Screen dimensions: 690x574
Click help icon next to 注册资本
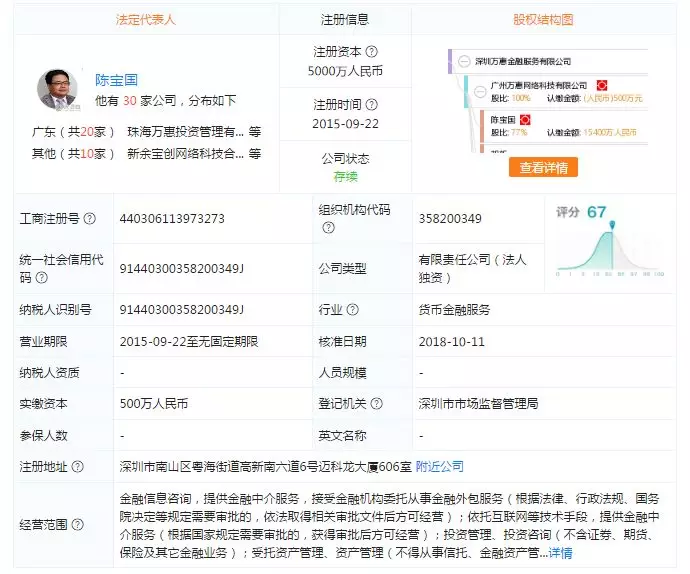372,52
